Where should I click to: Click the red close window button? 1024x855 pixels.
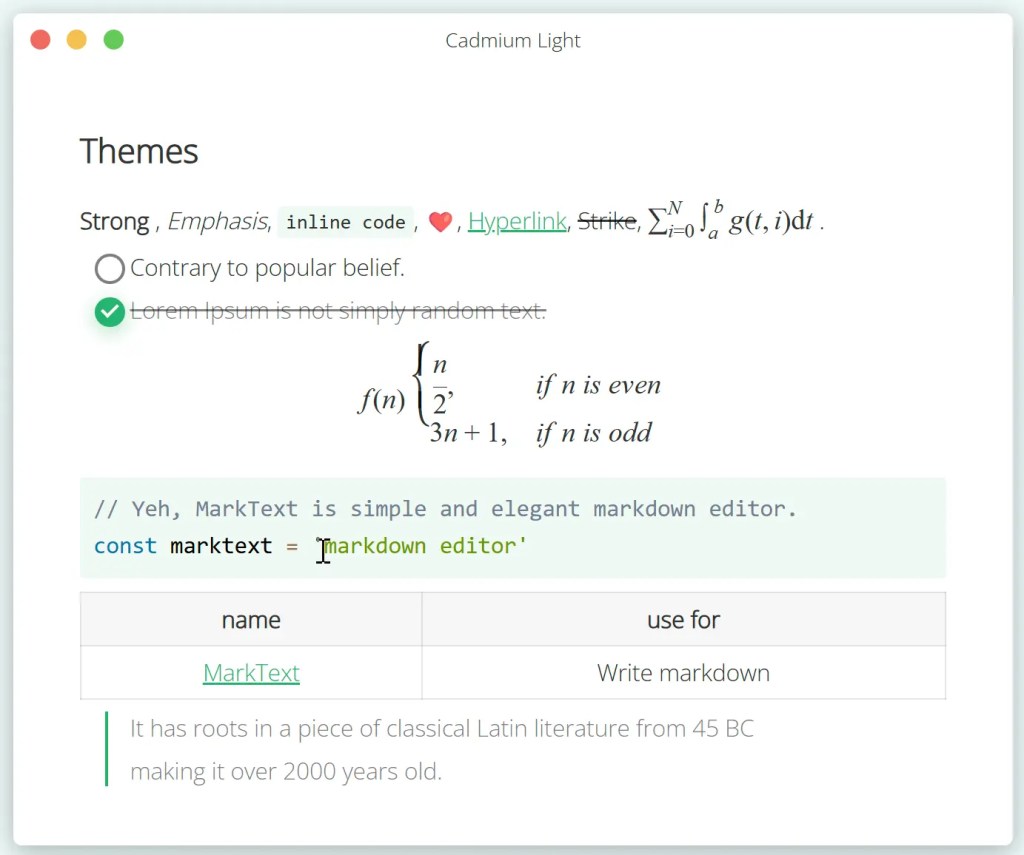[x=40, y=40]
